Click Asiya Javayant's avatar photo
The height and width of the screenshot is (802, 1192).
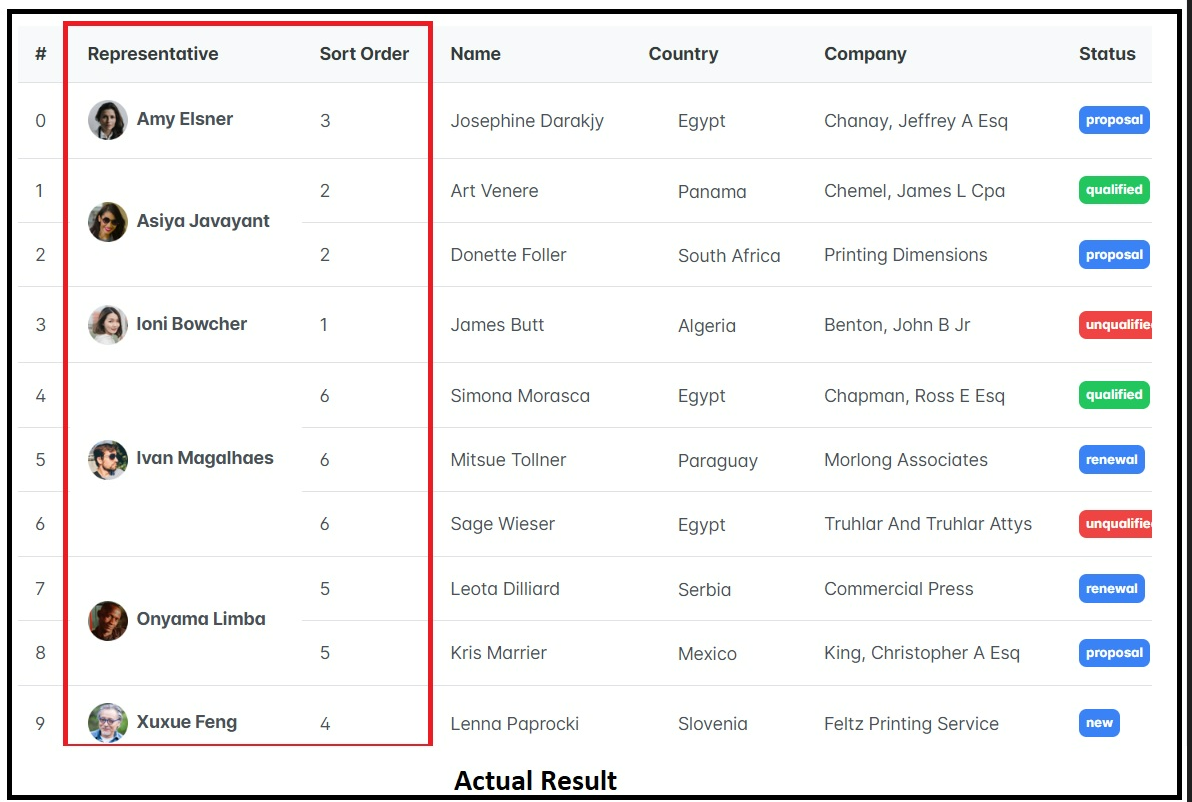tap(107, 221)
